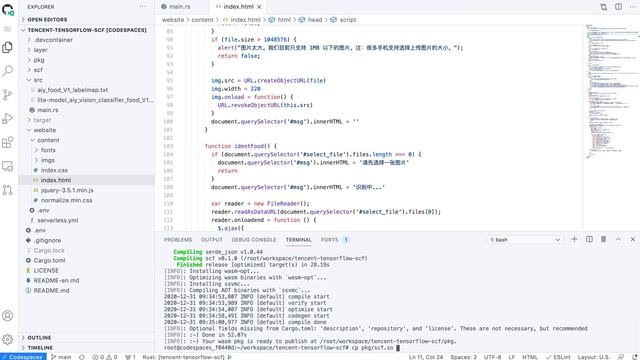
Task: Close the terminal panel
Action: pyautogui.click(x=633, y=239)
